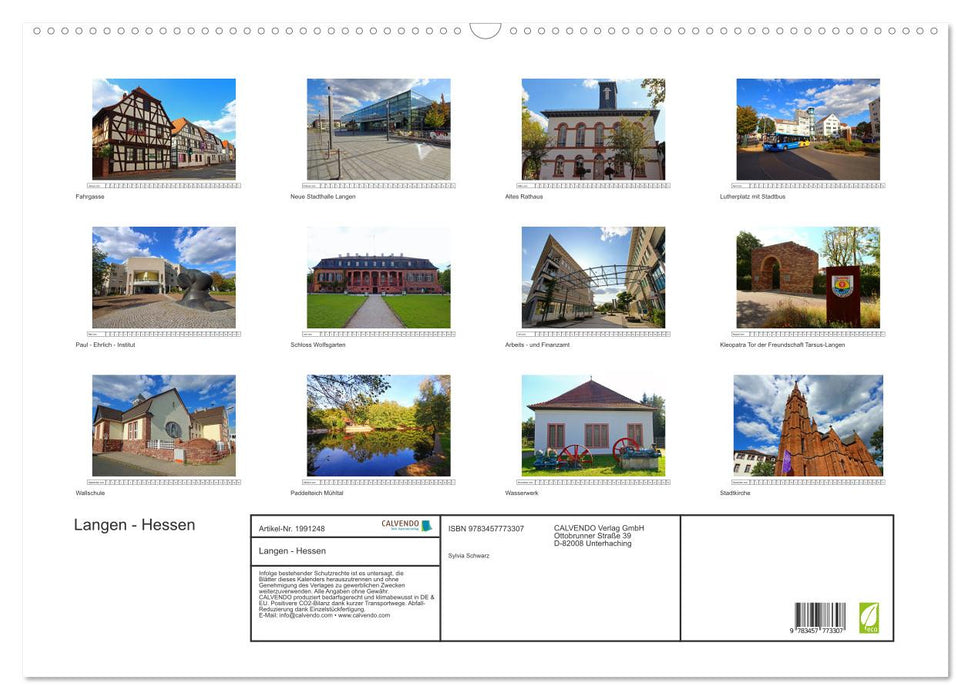Click the Artikel-Nr. 1991248 text
Viewport: 971px width, 700px height.
[x=292, y=527]
